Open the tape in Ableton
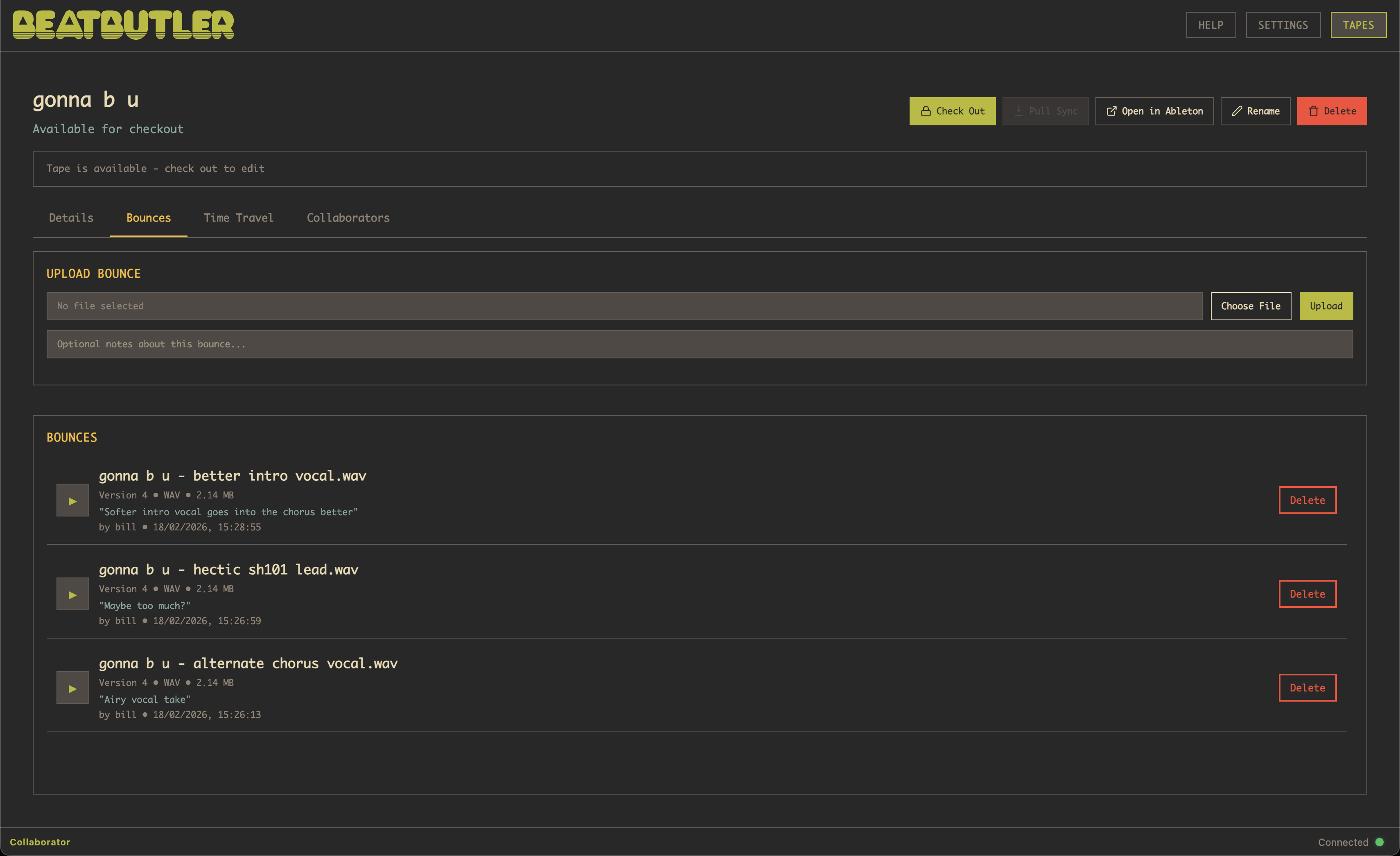This screenshot has height=856, width=1400. (1154, 111)
